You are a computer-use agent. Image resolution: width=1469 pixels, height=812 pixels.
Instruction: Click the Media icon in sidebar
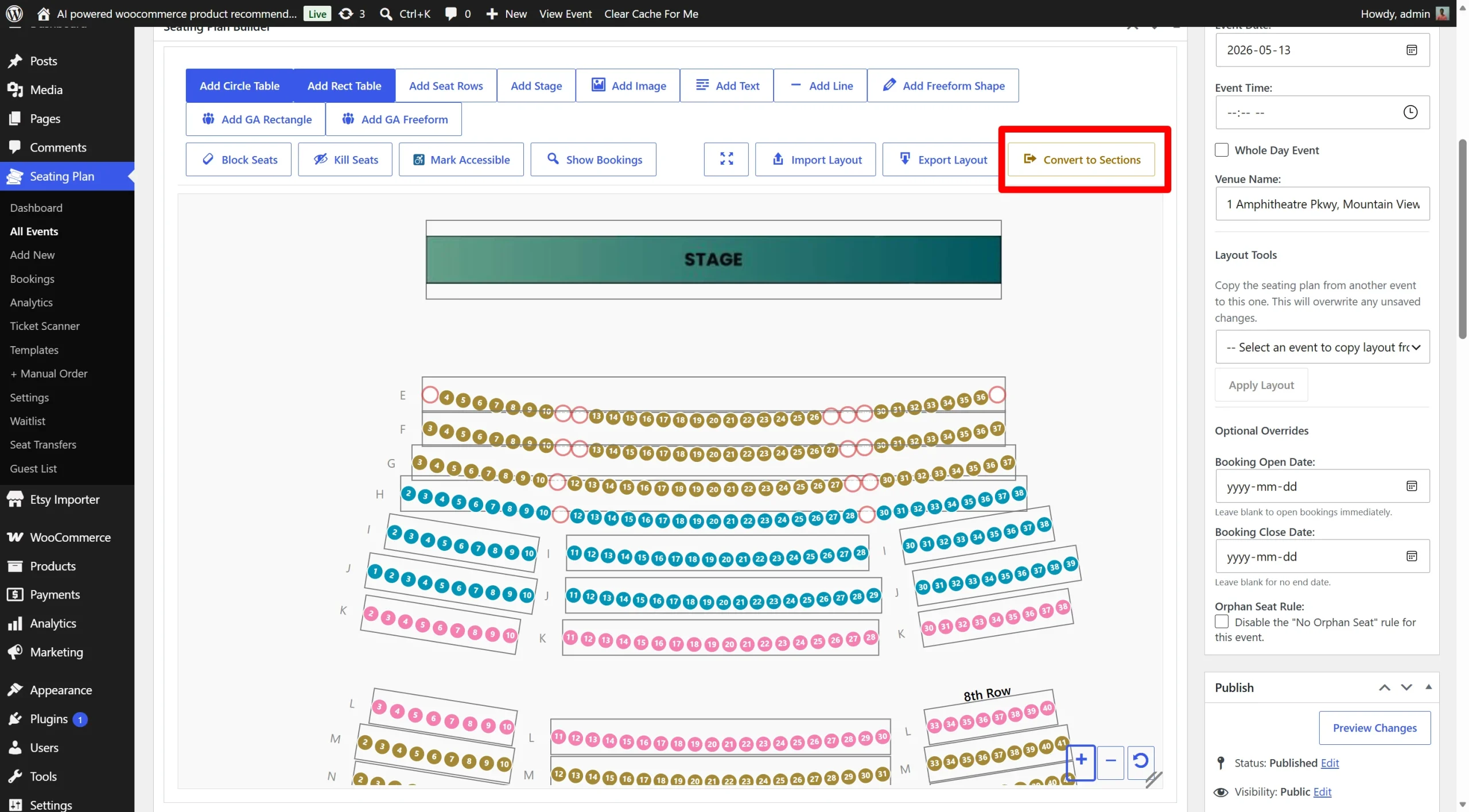click(15, 90)
